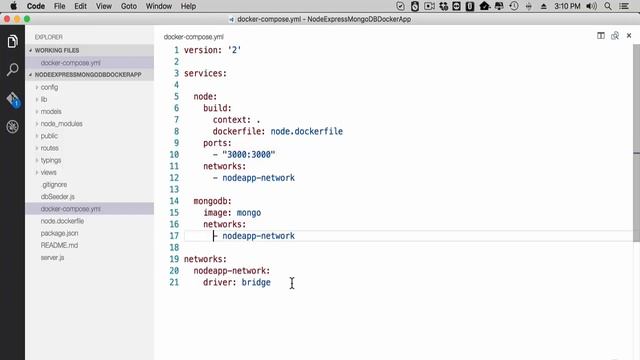Open server.js in the explorer
Image resolution: width=640 pixels, height=360 pixels.
pos(90,258)
